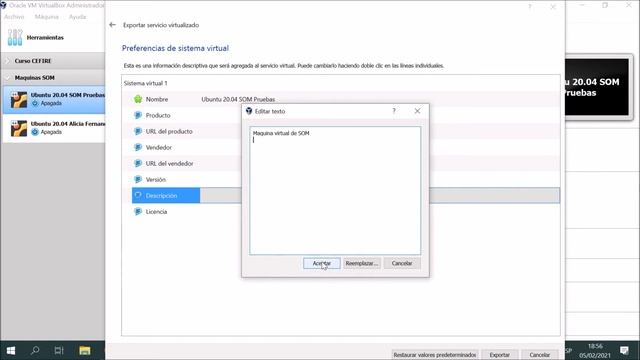The image size is (640, 360).
Task: Select the Producto row label
Action: click(158, 116)
